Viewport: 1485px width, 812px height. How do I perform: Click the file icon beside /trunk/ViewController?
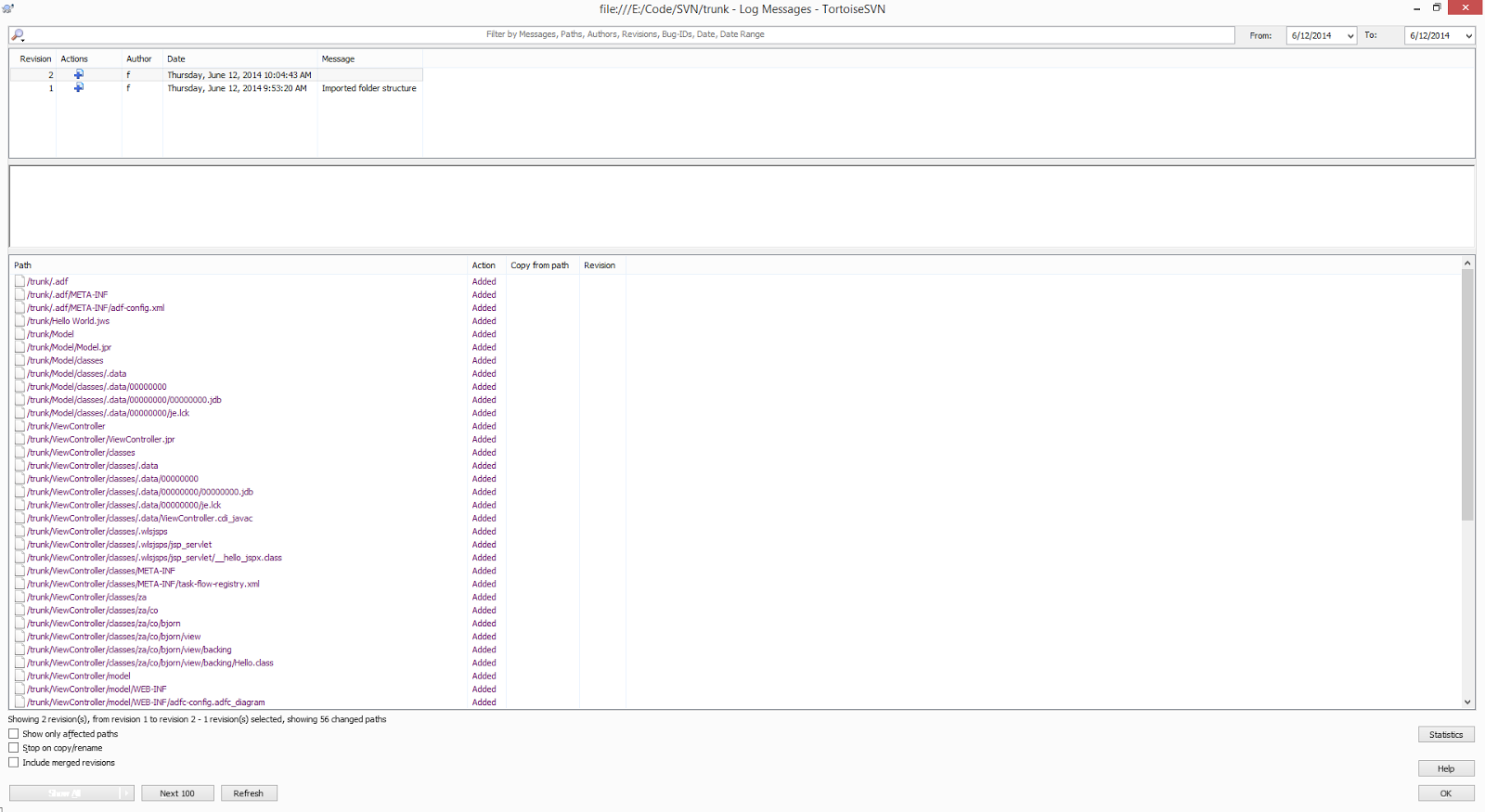click(19, 426)
